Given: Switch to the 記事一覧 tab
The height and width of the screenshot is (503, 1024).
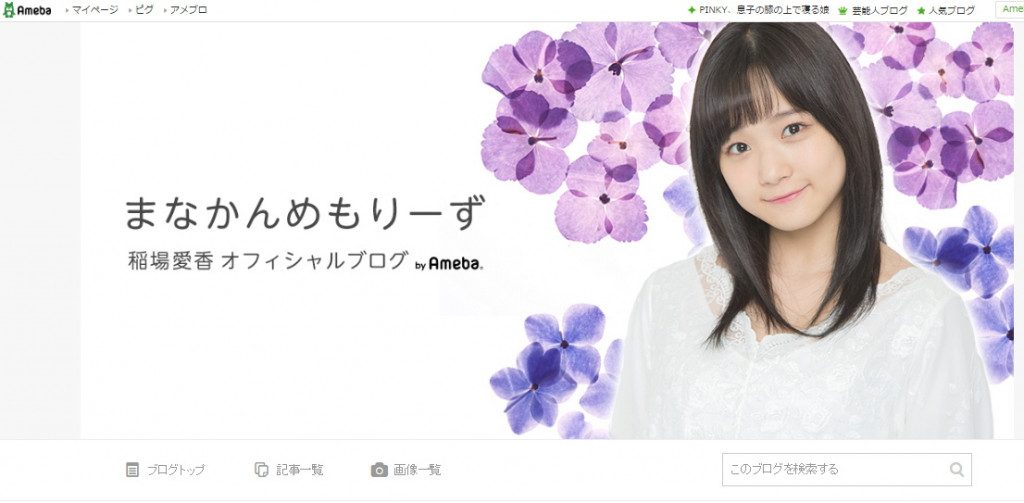Looking at the screenshot, I should pos(289,470).
